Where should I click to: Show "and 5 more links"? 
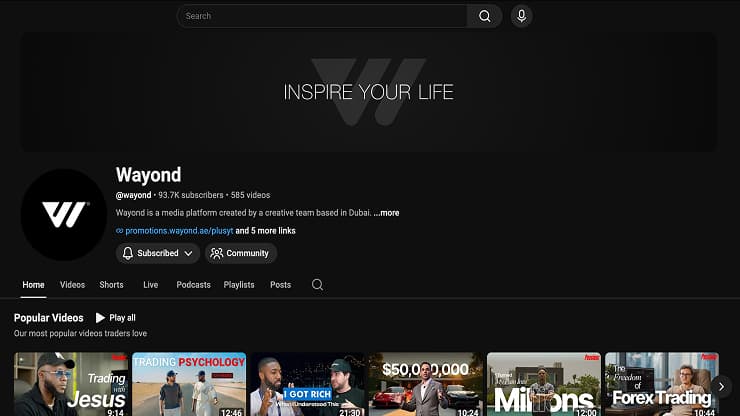[265, 231]
